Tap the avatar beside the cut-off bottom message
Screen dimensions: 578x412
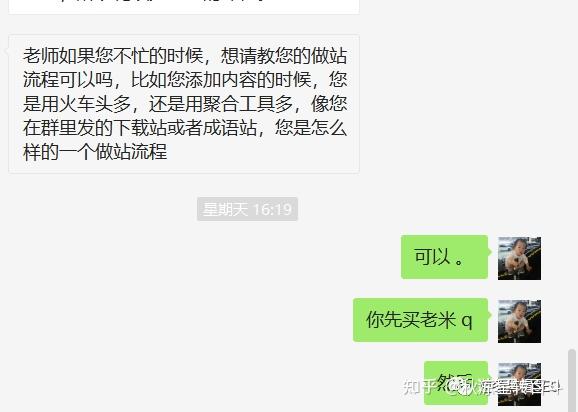519,384
